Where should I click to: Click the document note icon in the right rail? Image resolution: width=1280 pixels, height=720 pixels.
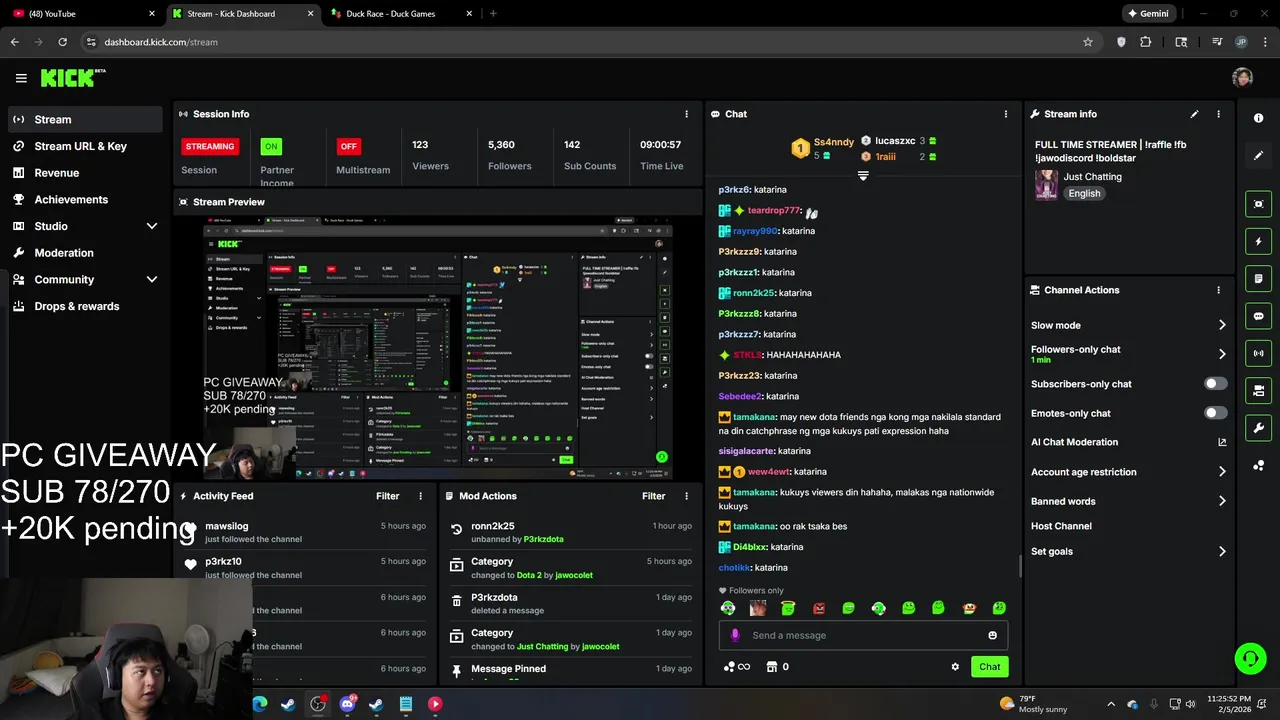1258,278
